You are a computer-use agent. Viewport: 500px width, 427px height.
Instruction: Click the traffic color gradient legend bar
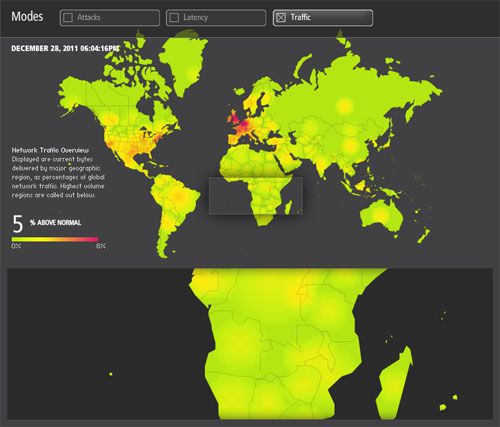55,239
